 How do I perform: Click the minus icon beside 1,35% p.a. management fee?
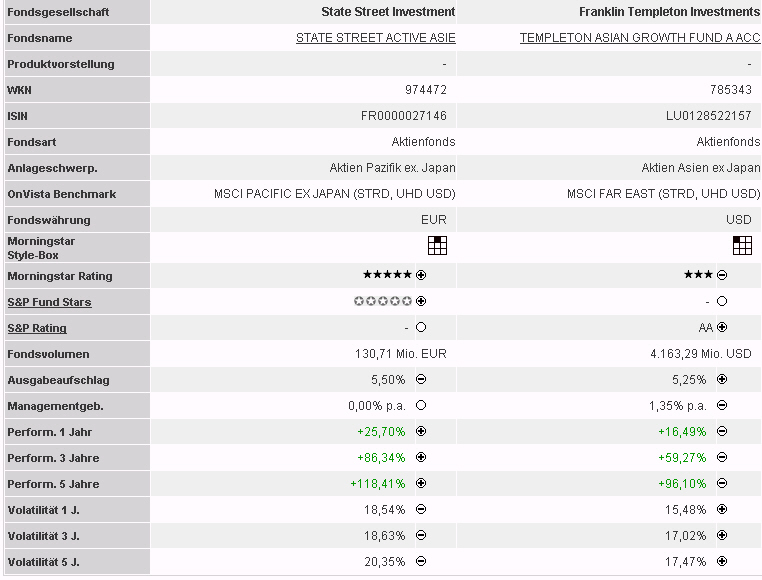click(722, 406)
